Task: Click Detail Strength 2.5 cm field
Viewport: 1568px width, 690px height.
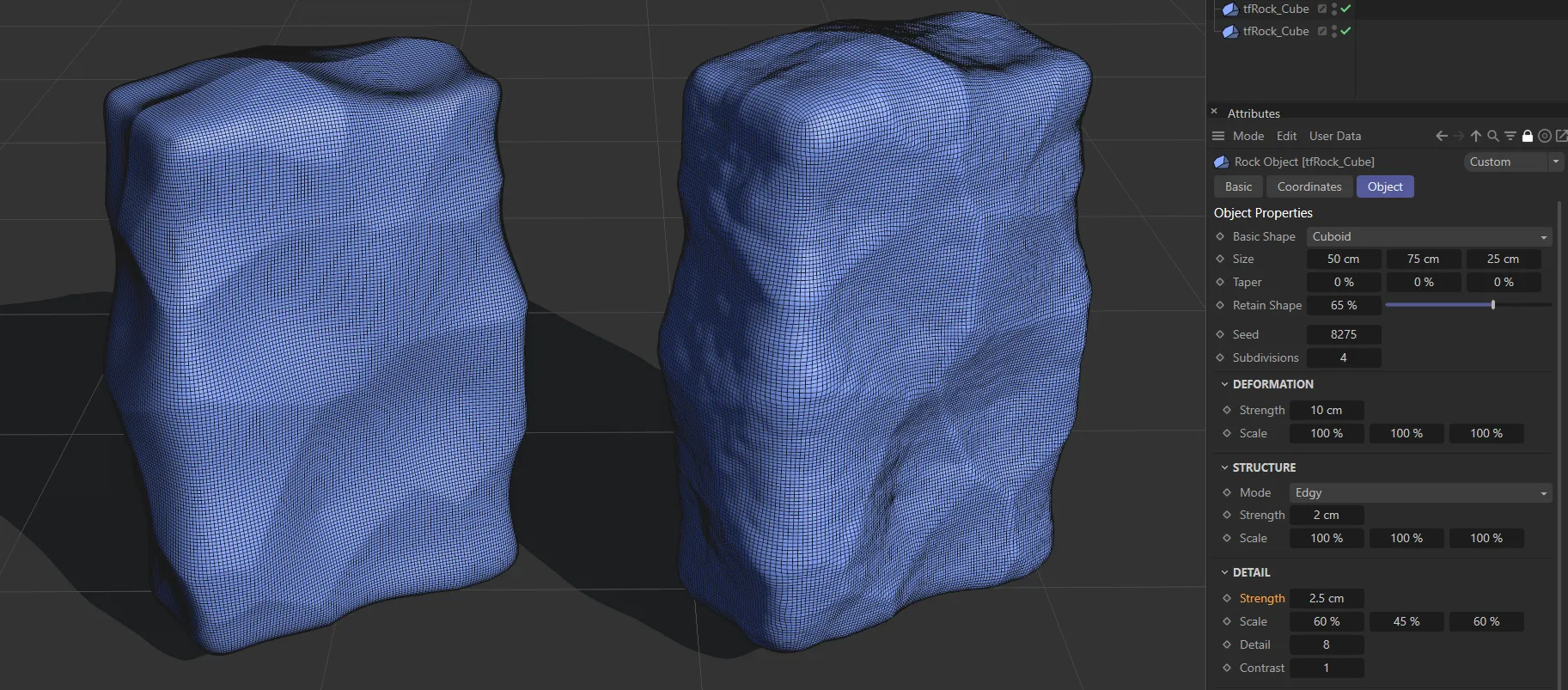Action: [1326, 598]
